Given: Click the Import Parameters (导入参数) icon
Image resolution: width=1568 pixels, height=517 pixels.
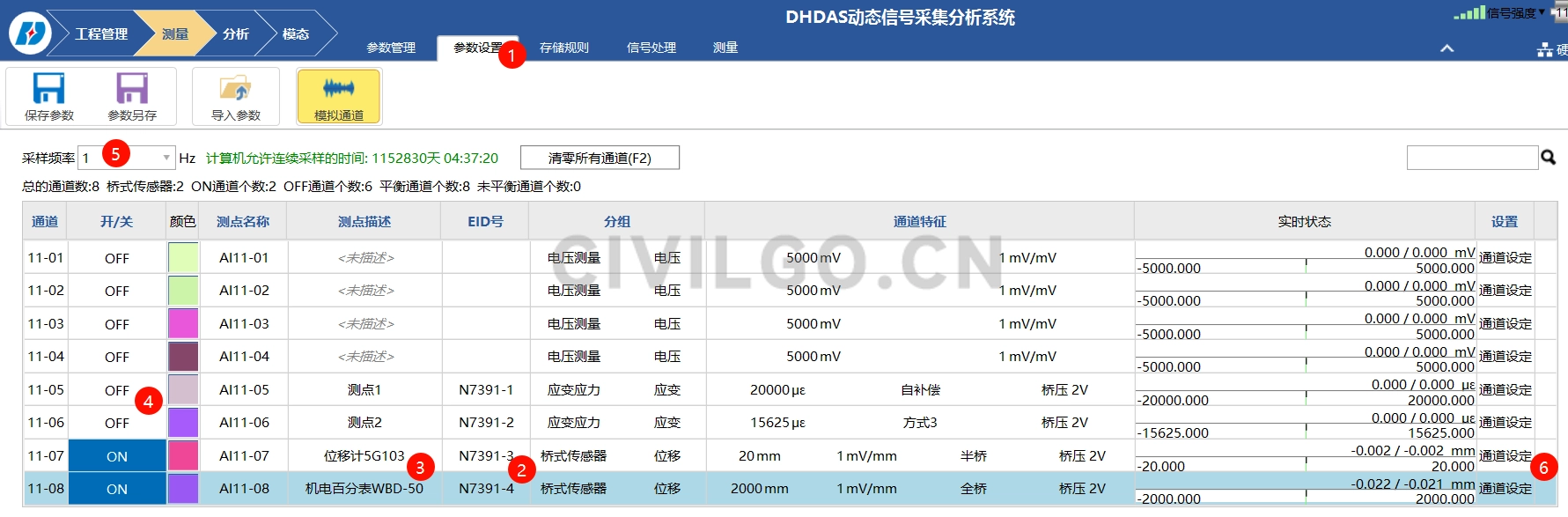Looking at the screenshot, I should click(x=235, y=90).
